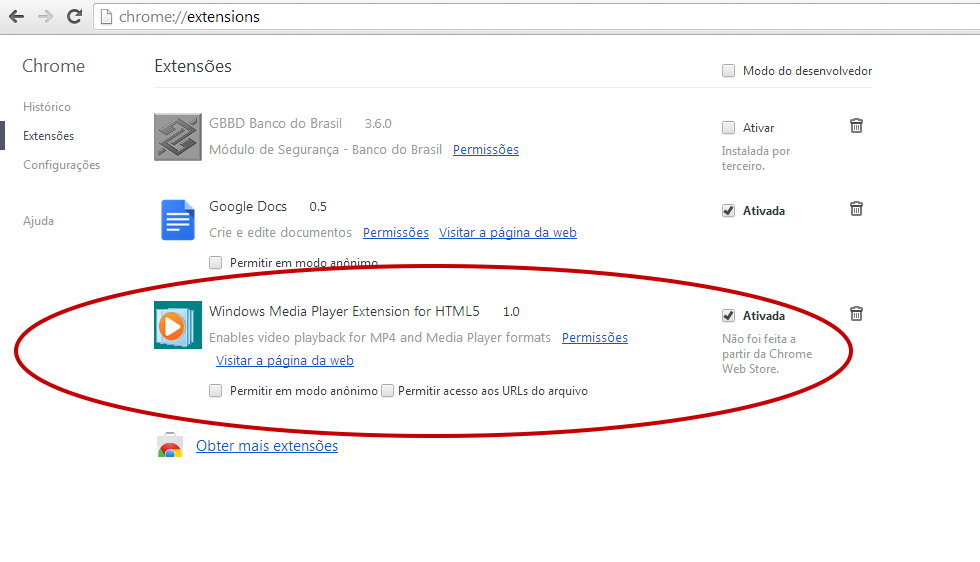This screenshot has height=562, width=980.
Task: Click 'Enables video playback for MP4' description
Action: pos(379,338)
